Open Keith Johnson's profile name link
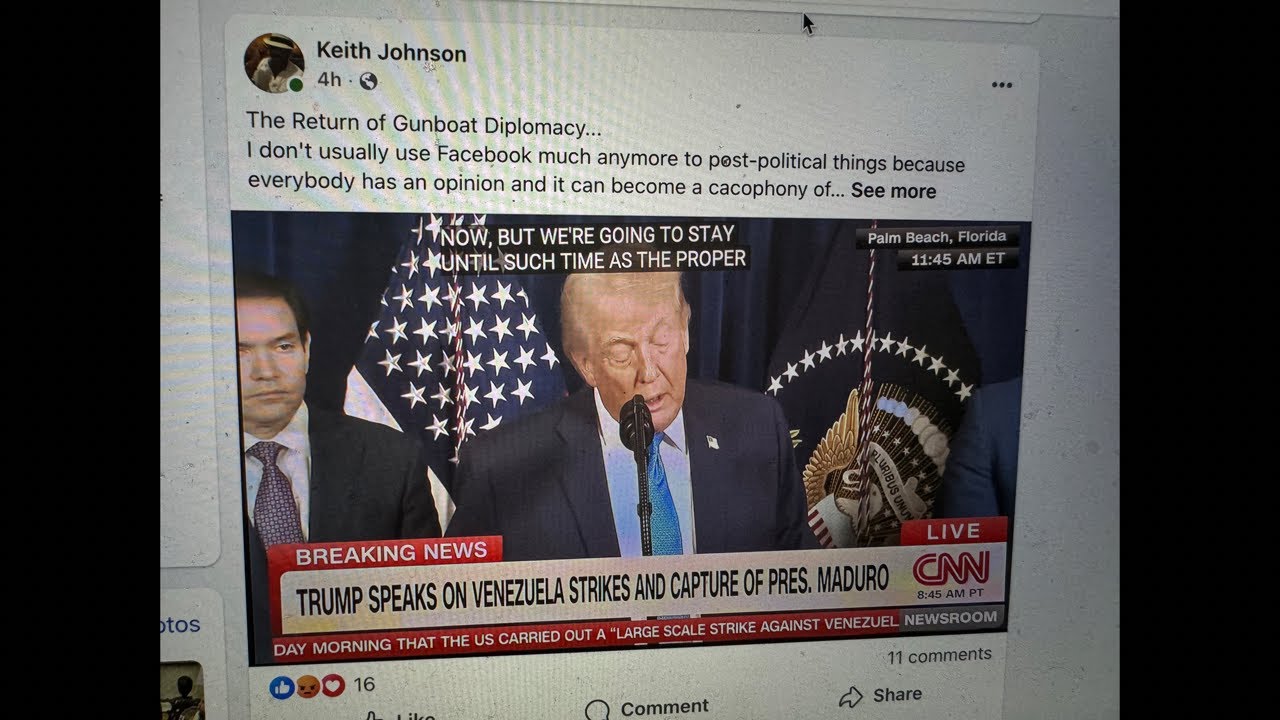Viewport: 1280px width, 720px height. 391,51
